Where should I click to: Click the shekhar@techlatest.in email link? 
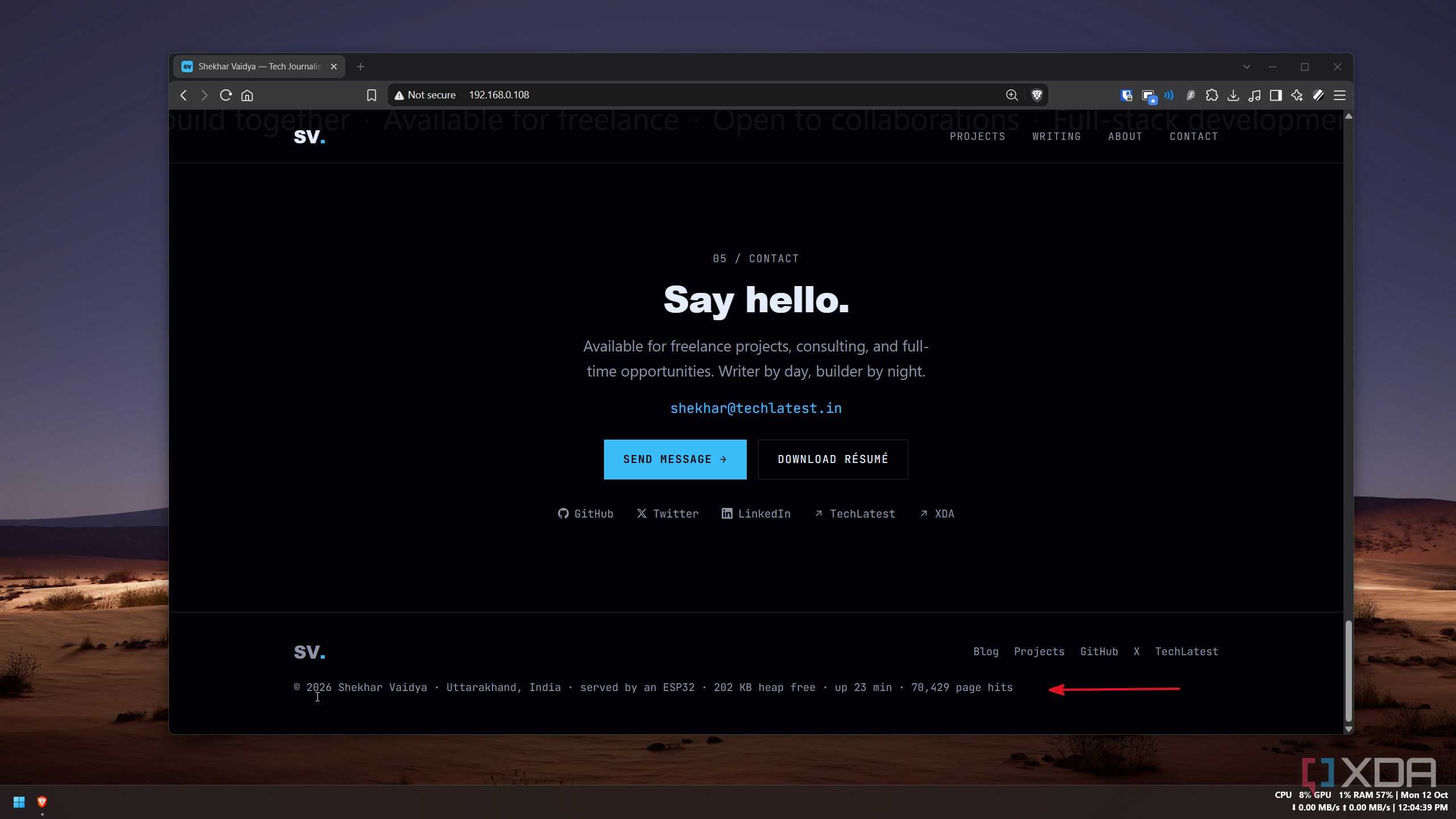coord(756,408)
